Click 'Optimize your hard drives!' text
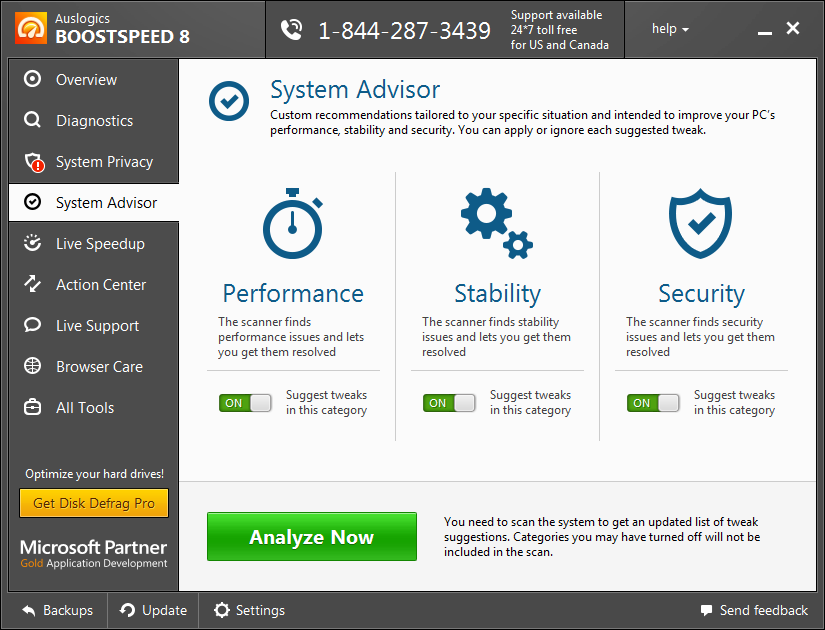 click(95, 474)
